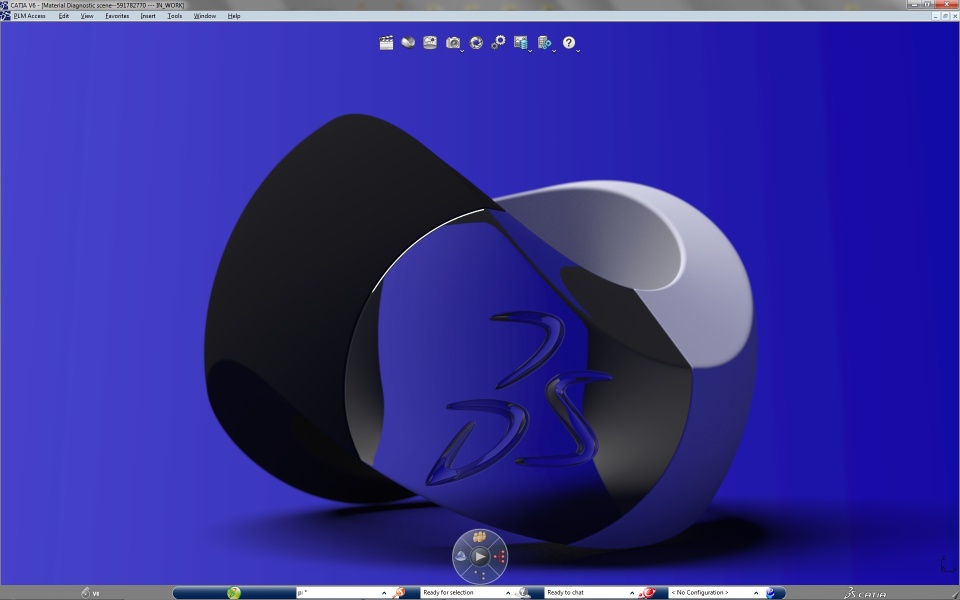
Task: Click the 3DS logo on the rendered model
Action: pyautogui.click(x=517, y=398)
